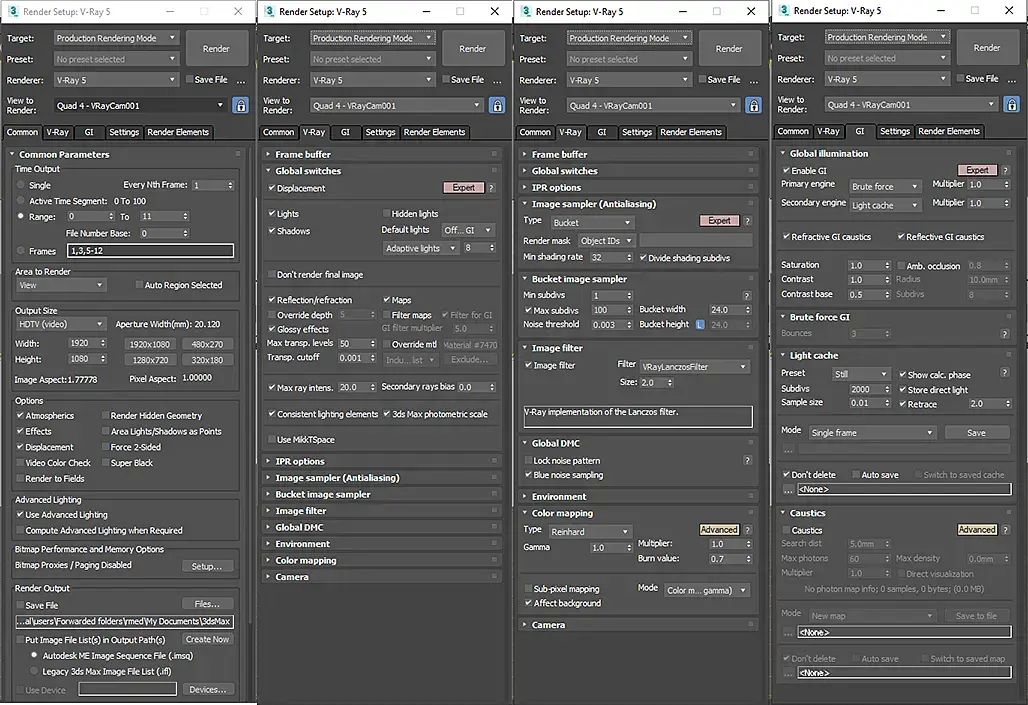Click lock icon in third Render Setup window
The width and height of the screenshot is (1028, 705).
753,106
